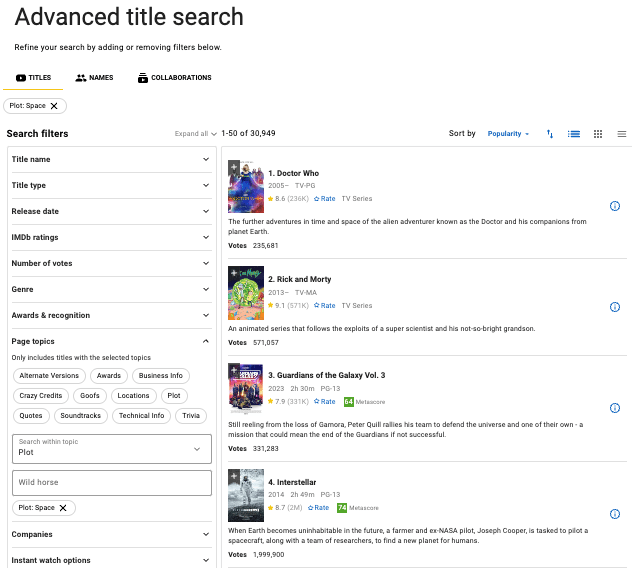Screen dimensions: 632x568
Task: Switch to detailed list view icon
Action: tap(574, 134)
